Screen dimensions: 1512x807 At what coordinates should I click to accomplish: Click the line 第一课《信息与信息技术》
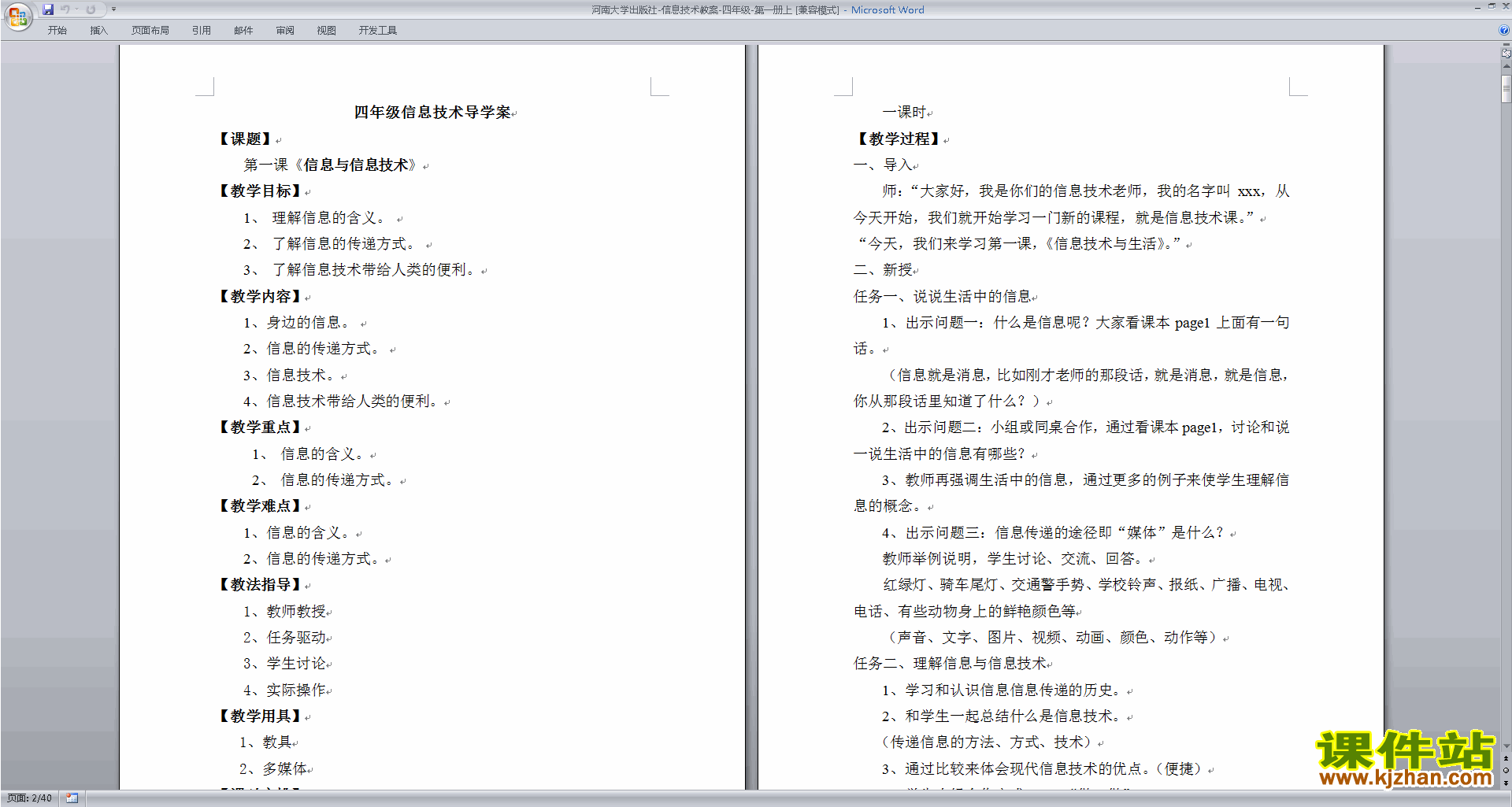pos(332,165)
